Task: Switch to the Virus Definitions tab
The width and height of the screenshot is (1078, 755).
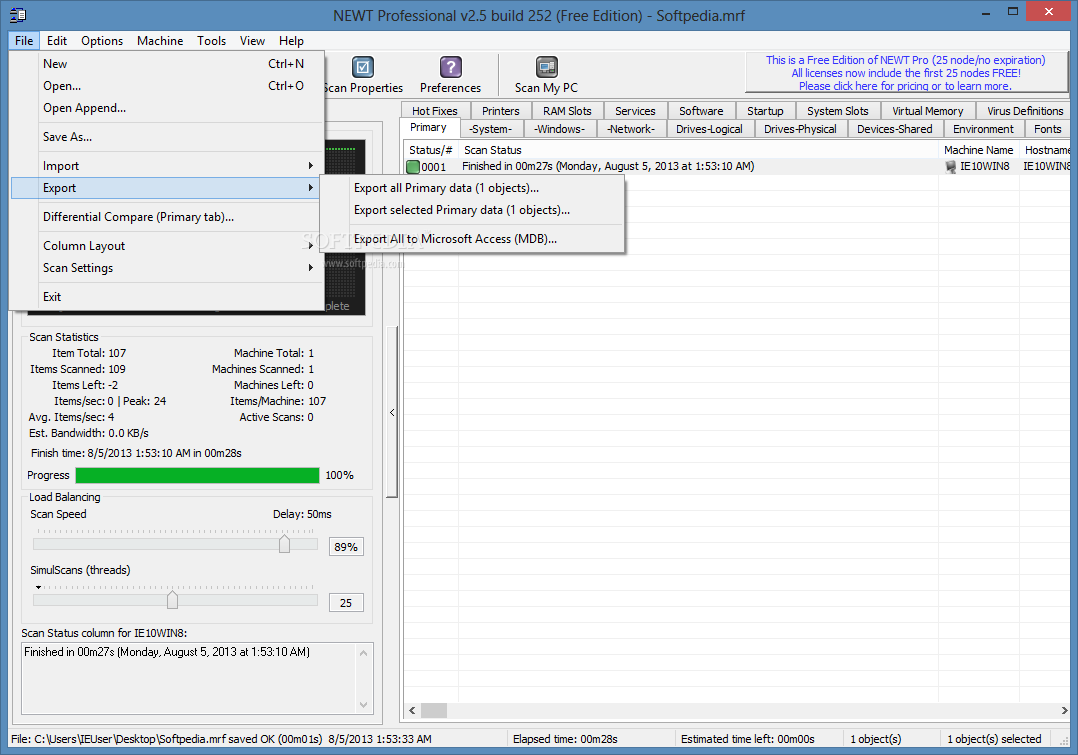Action: (1025, 111)
